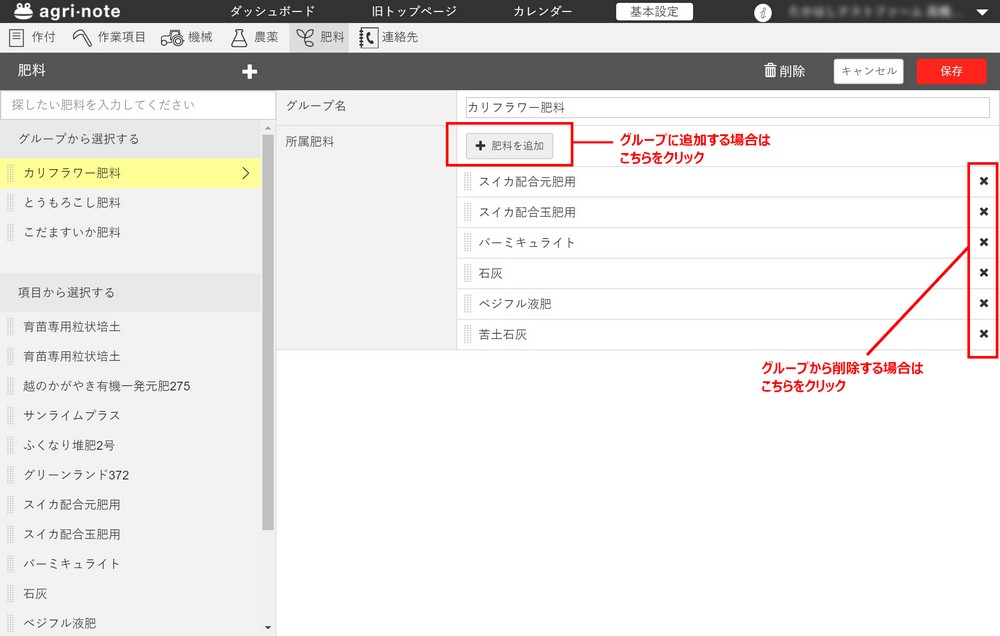Open the カレンダー menu item
This screenshot has height=636, width=1000.
pyautogui.click(x=543, y=12)
